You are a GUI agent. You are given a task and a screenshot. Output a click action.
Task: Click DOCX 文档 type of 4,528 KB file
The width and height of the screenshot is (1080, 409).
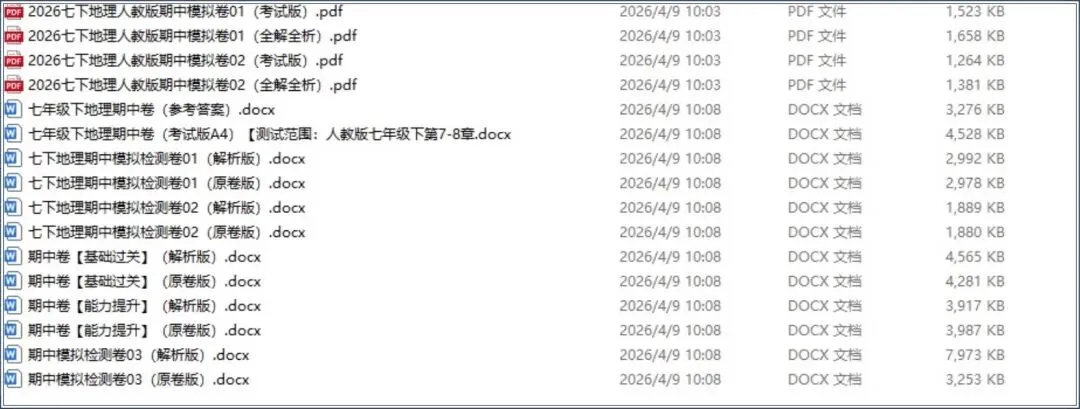click(824, 134)
